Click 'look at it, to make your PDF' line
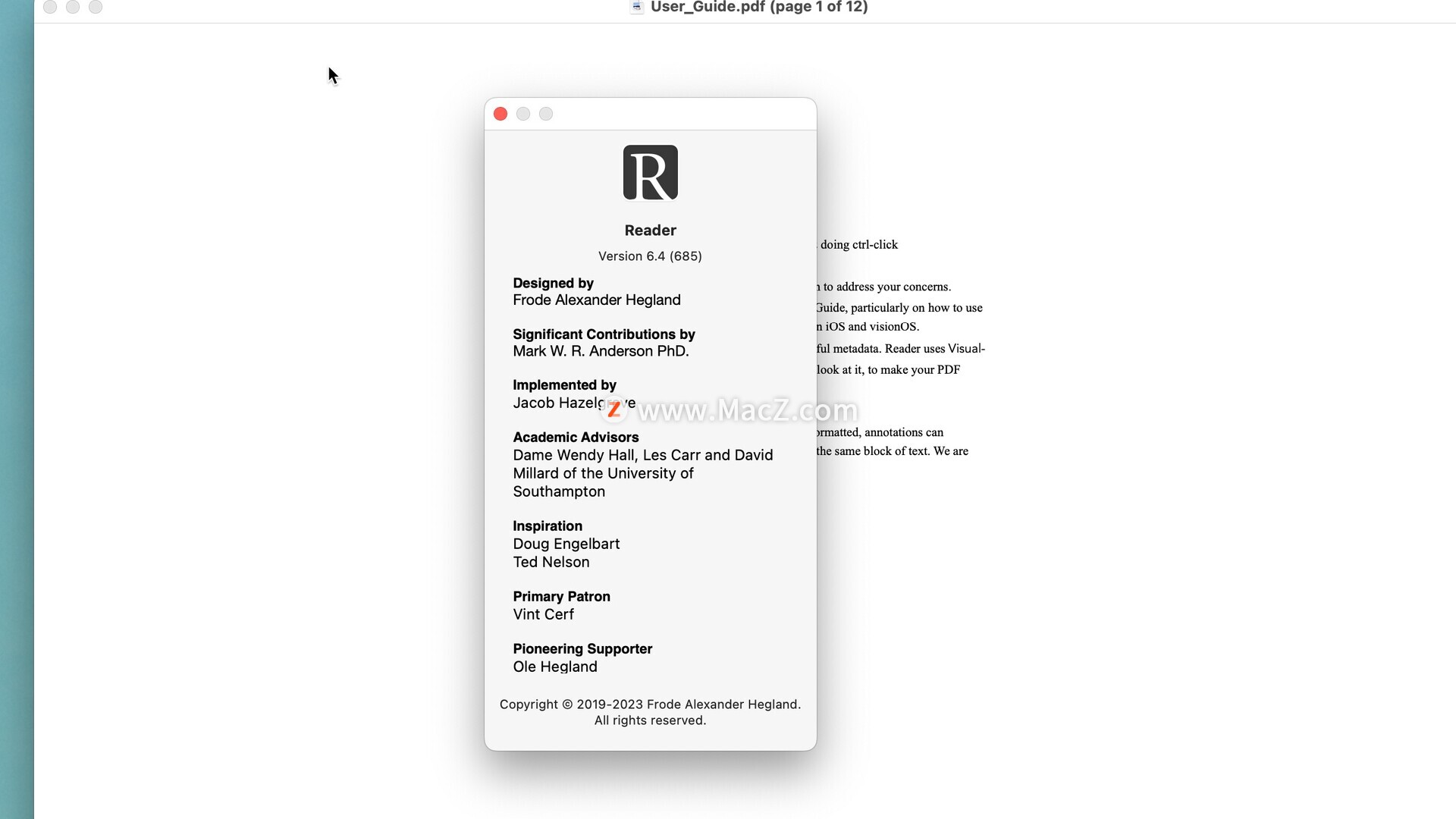The height and width of the screenshot is (819, 1456). point(889,370)
